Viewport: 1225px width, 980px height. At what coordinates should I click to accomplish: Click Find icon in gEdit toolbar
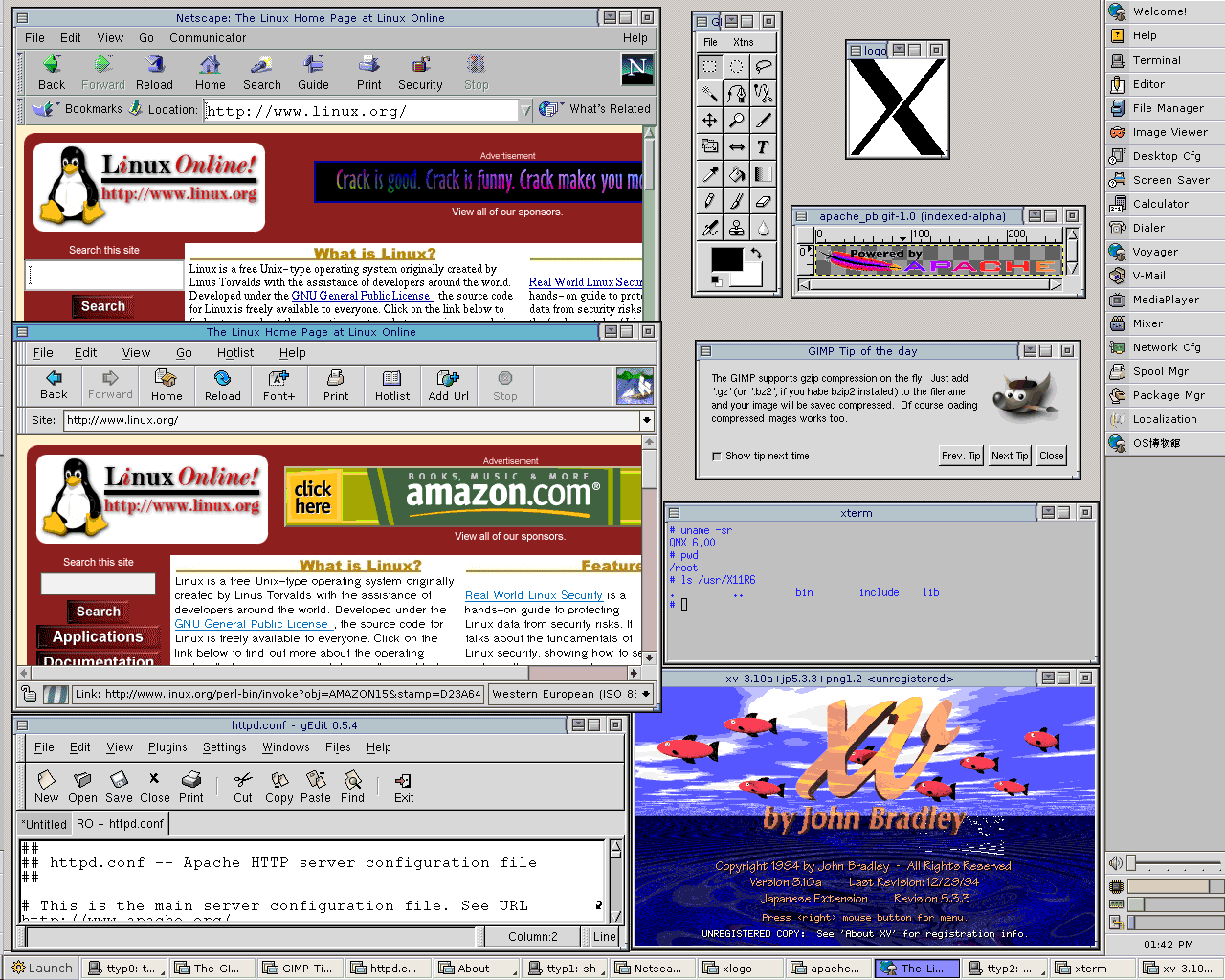352,787
